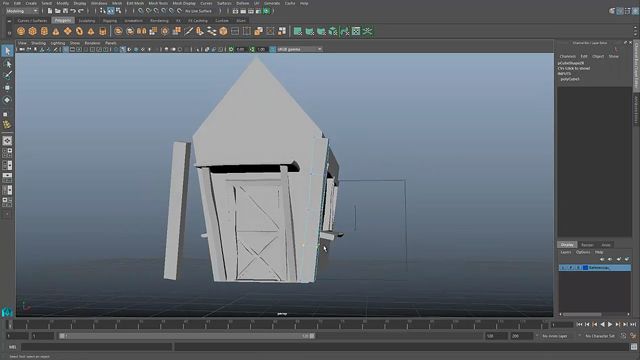Viewport: 640px width, 360px height.
Task: Toggle visibility box of the display layer
Action: (x=563, y=268)
